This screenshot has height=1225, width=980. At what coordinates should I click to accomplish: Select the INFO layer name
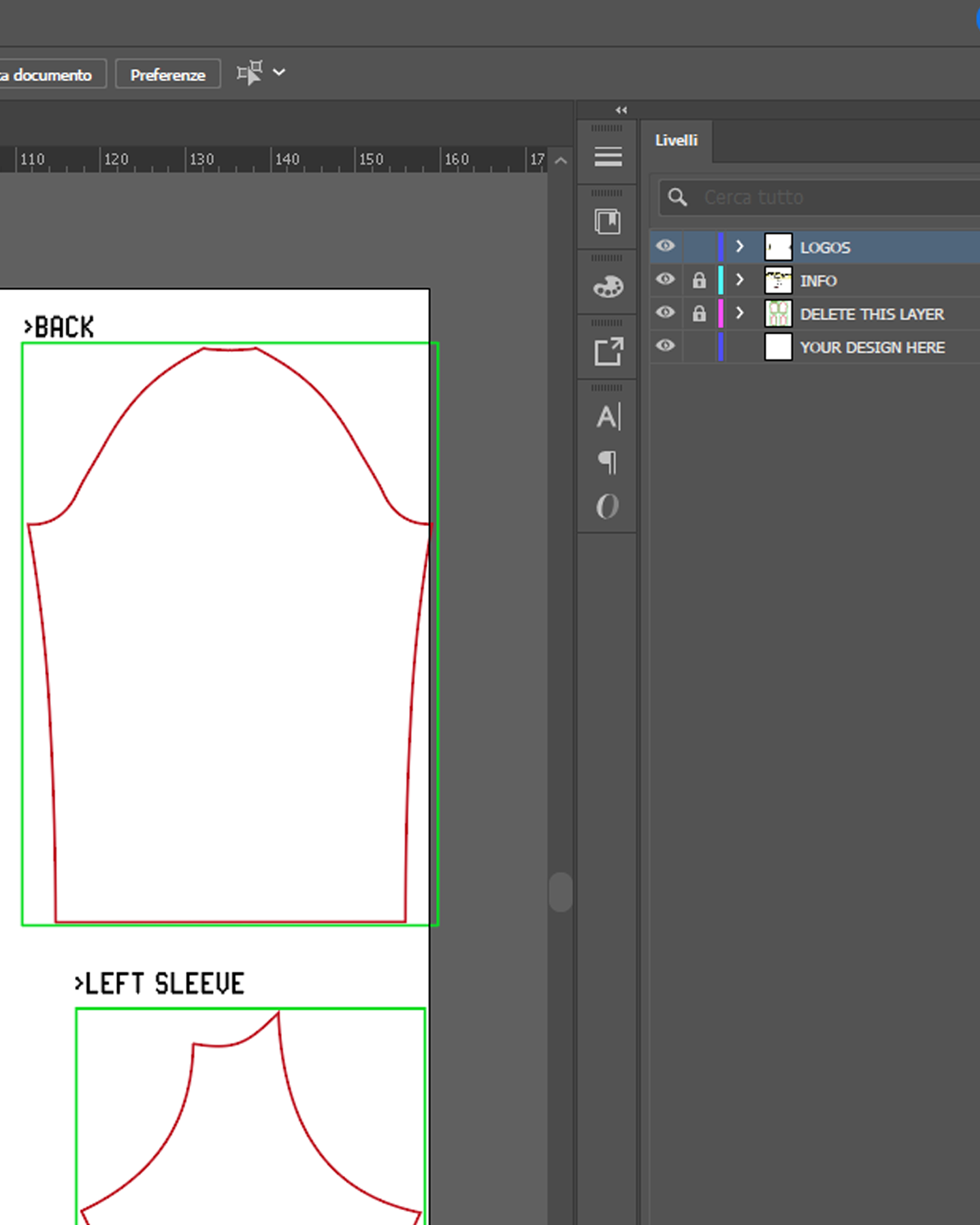[818, 280]
